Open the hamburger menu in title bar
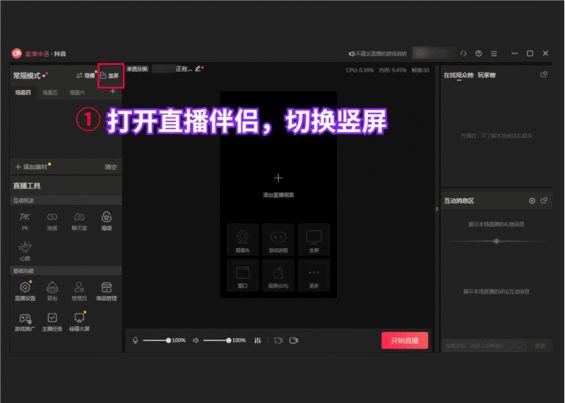 point(494,53)
